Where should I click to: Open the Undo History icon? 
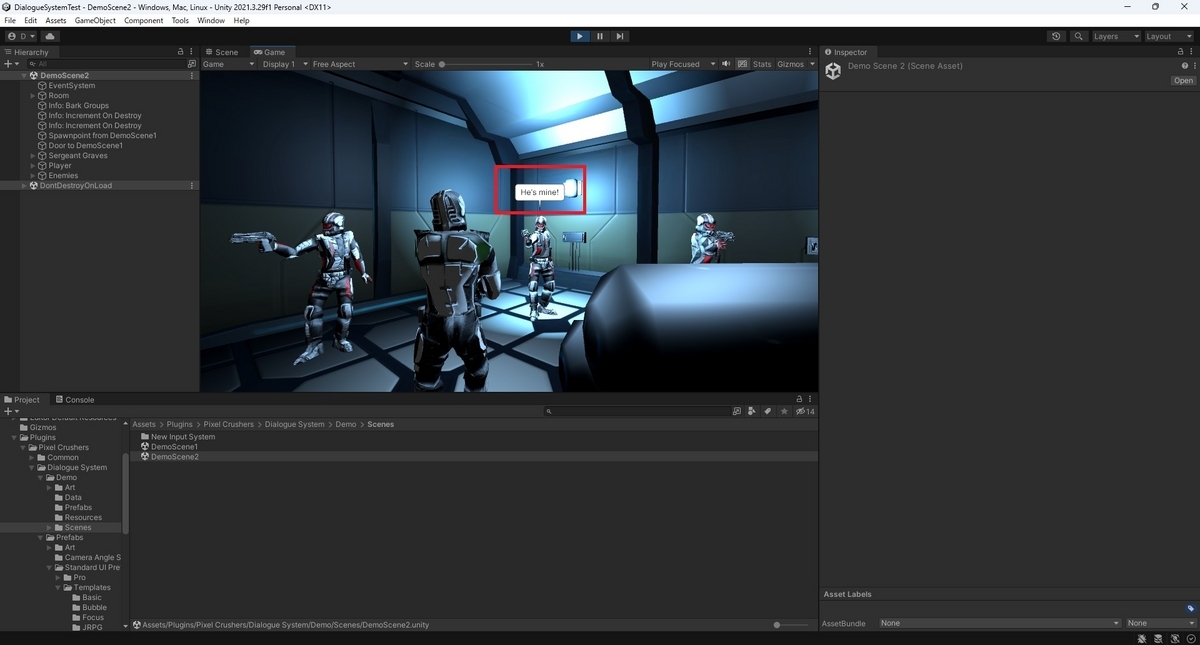click(x=1057, y=36)
